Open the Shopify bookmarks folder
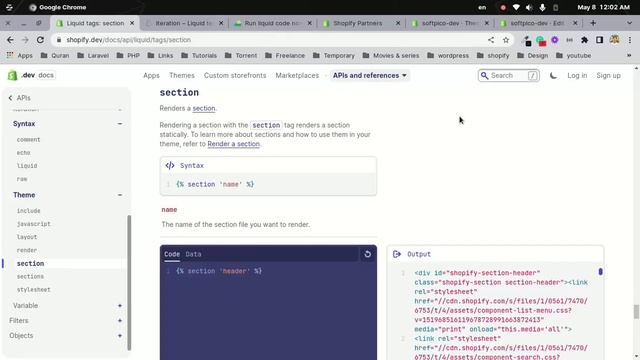 [493, 55]
